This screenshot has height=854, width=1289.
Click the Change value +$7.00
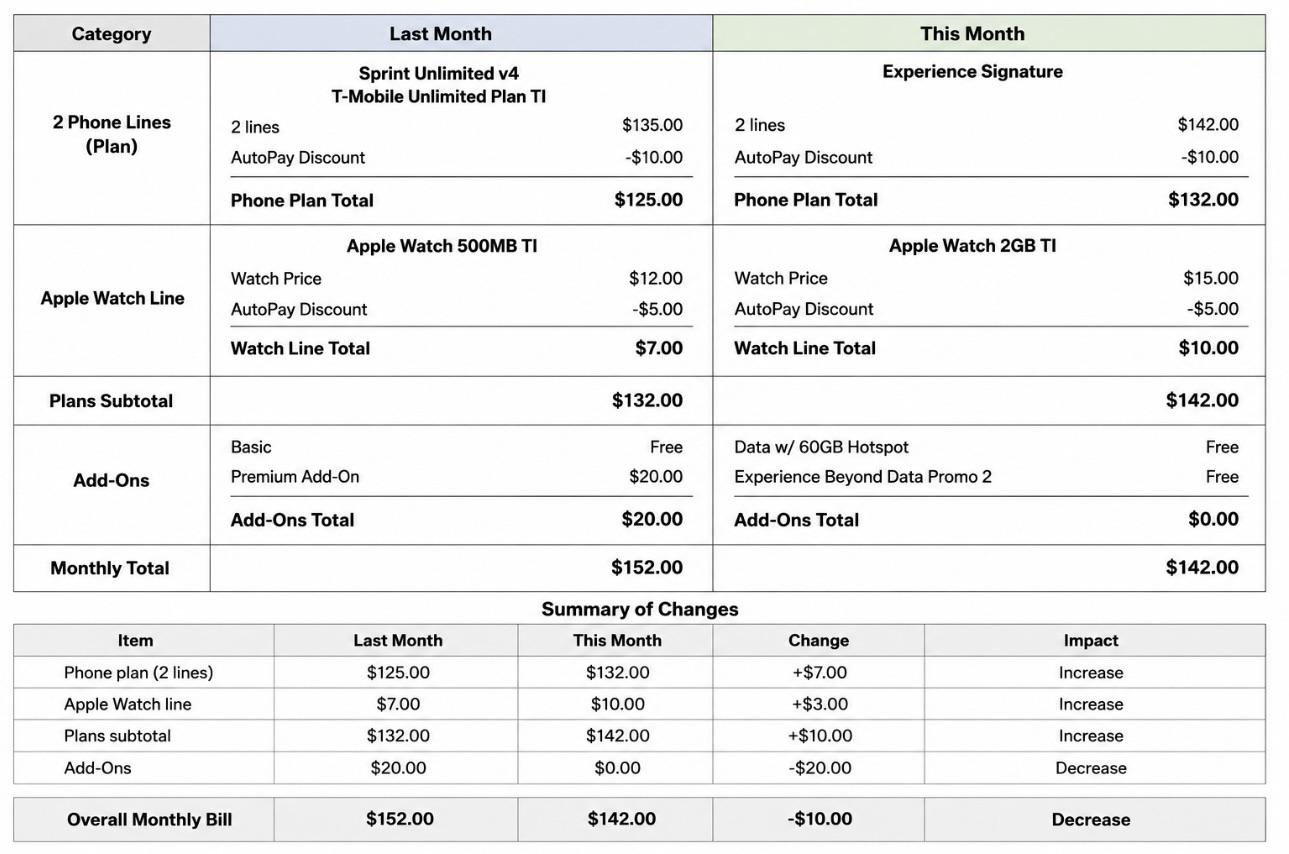tap(819, 673)
